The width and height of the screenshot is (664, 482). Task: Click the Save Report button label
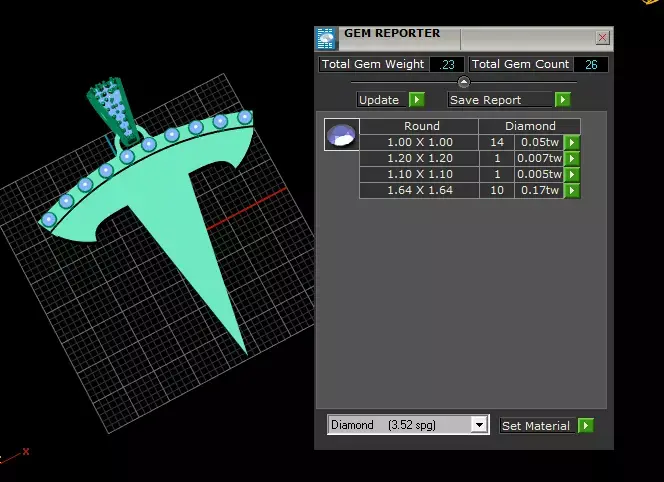501,100
